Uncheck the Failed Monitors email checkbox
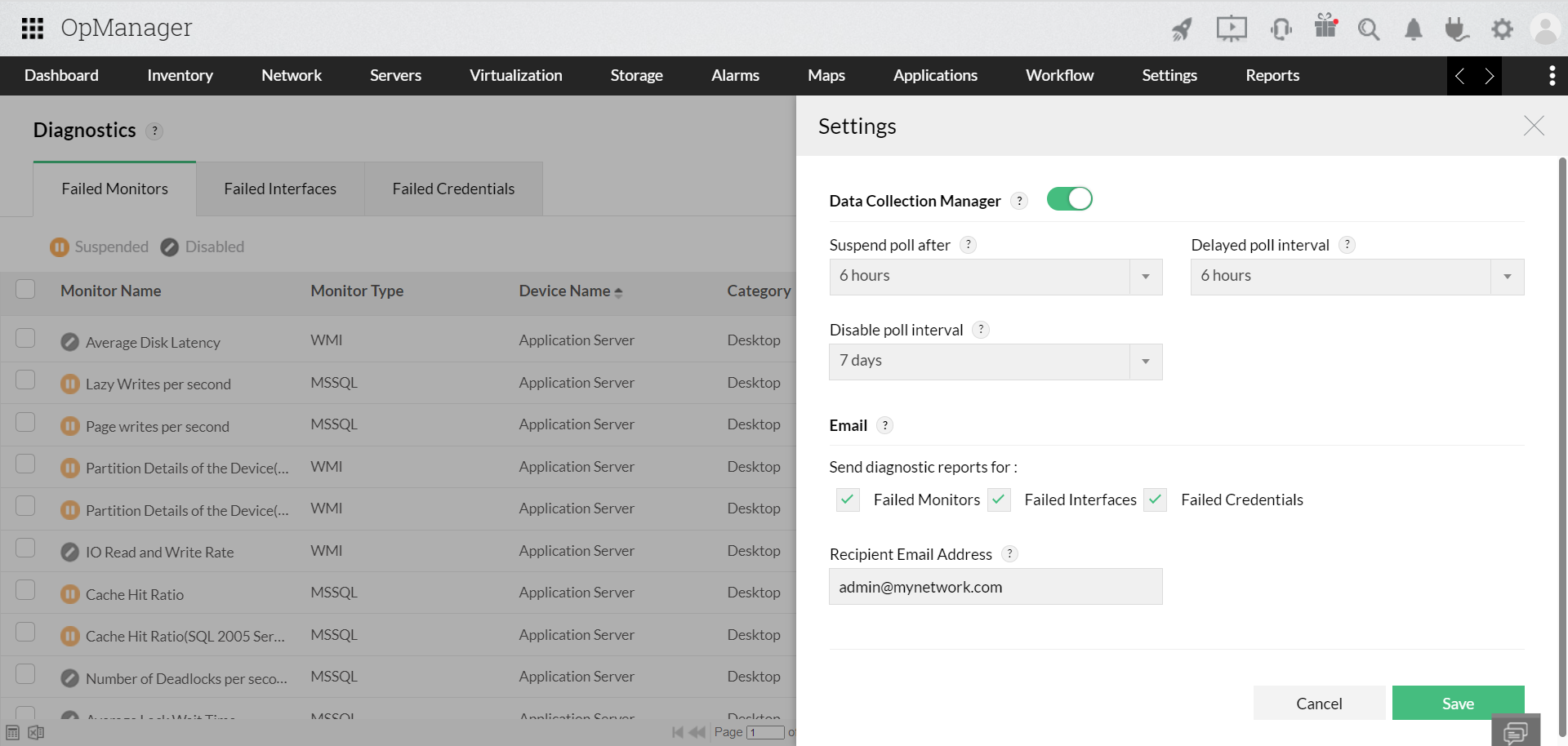 [x=848, y=500]
